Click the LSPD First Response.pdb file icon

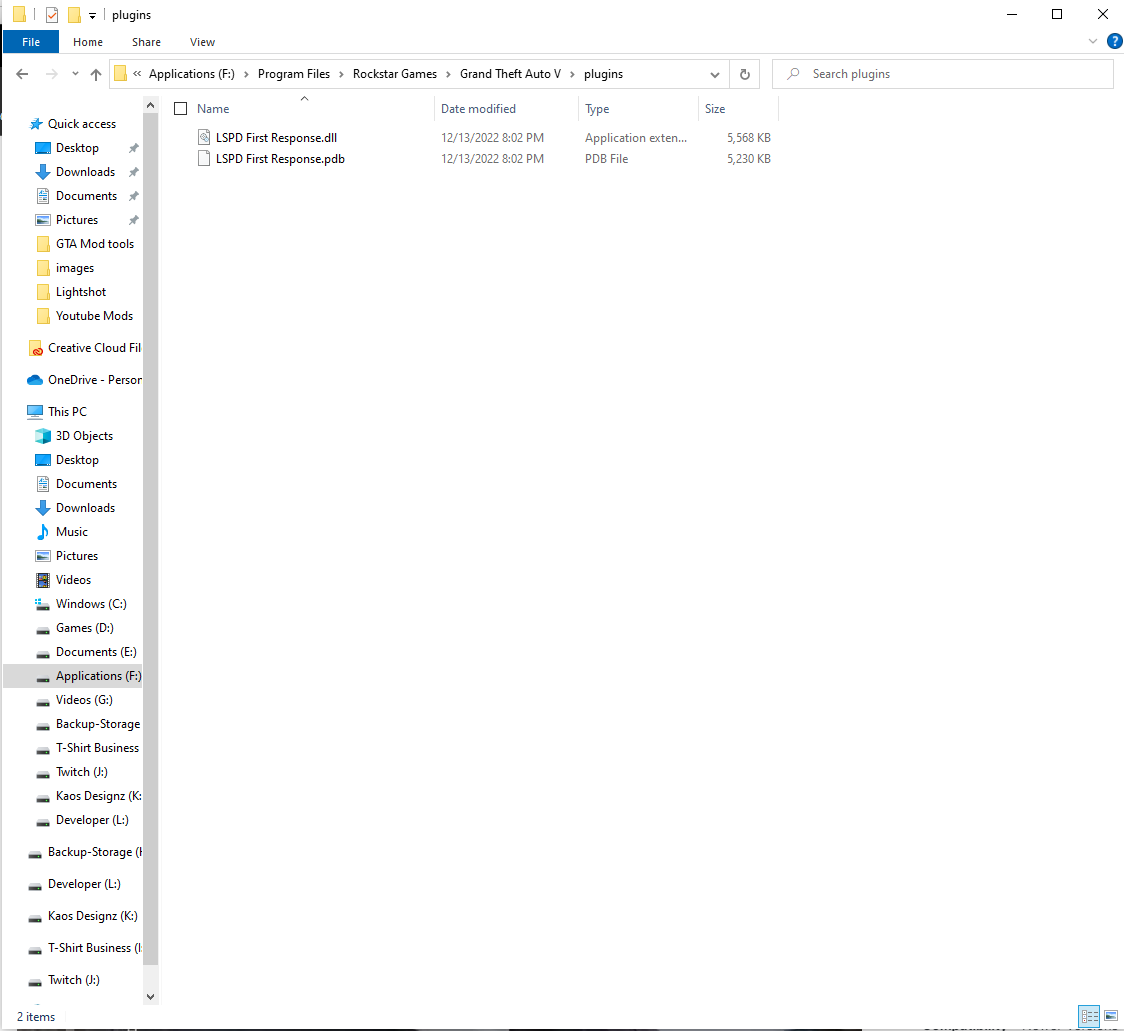point(204,158)
